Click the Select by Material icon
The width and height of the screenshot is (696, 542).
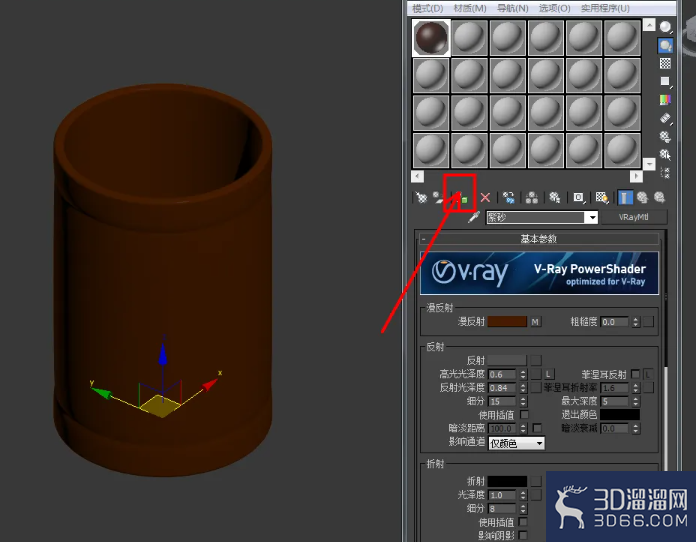(x=665, y=154)
